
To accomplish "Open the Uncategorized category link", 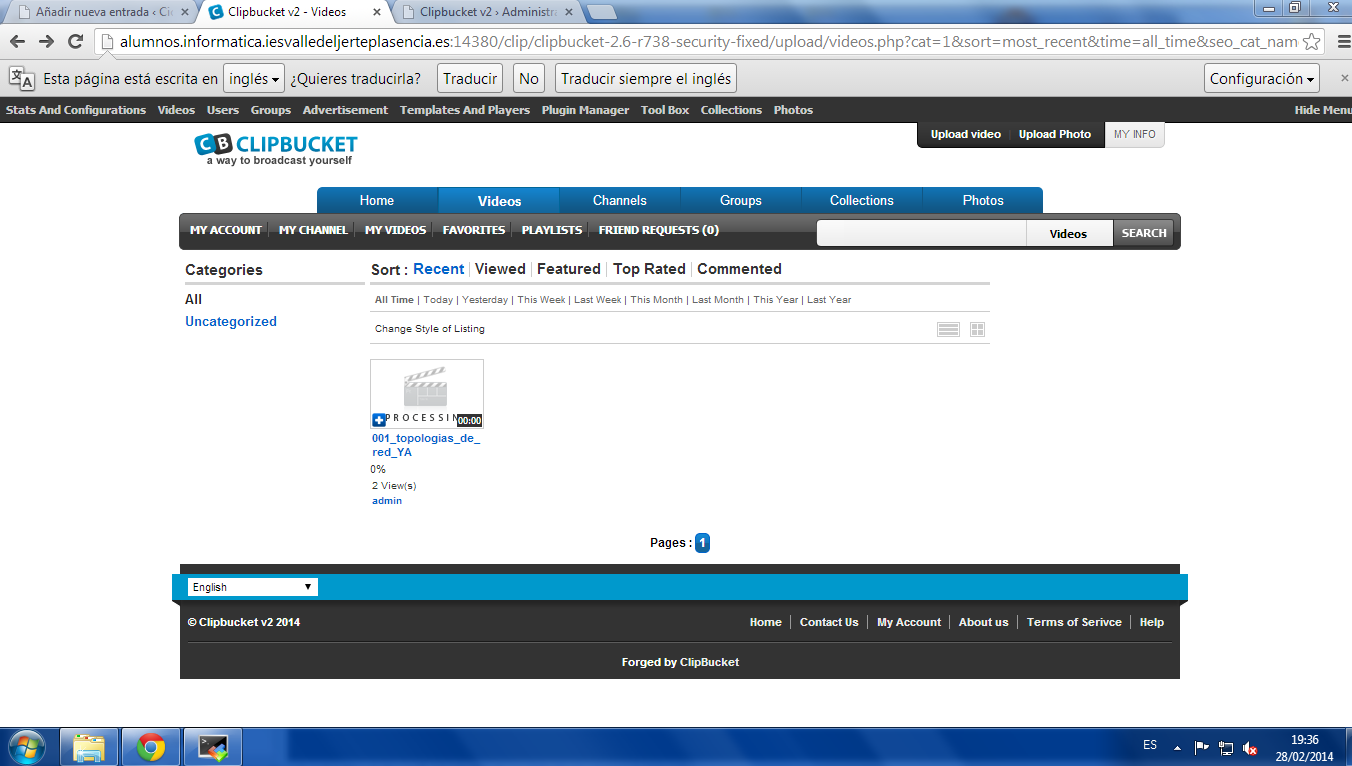I will (x=231, y=322).
